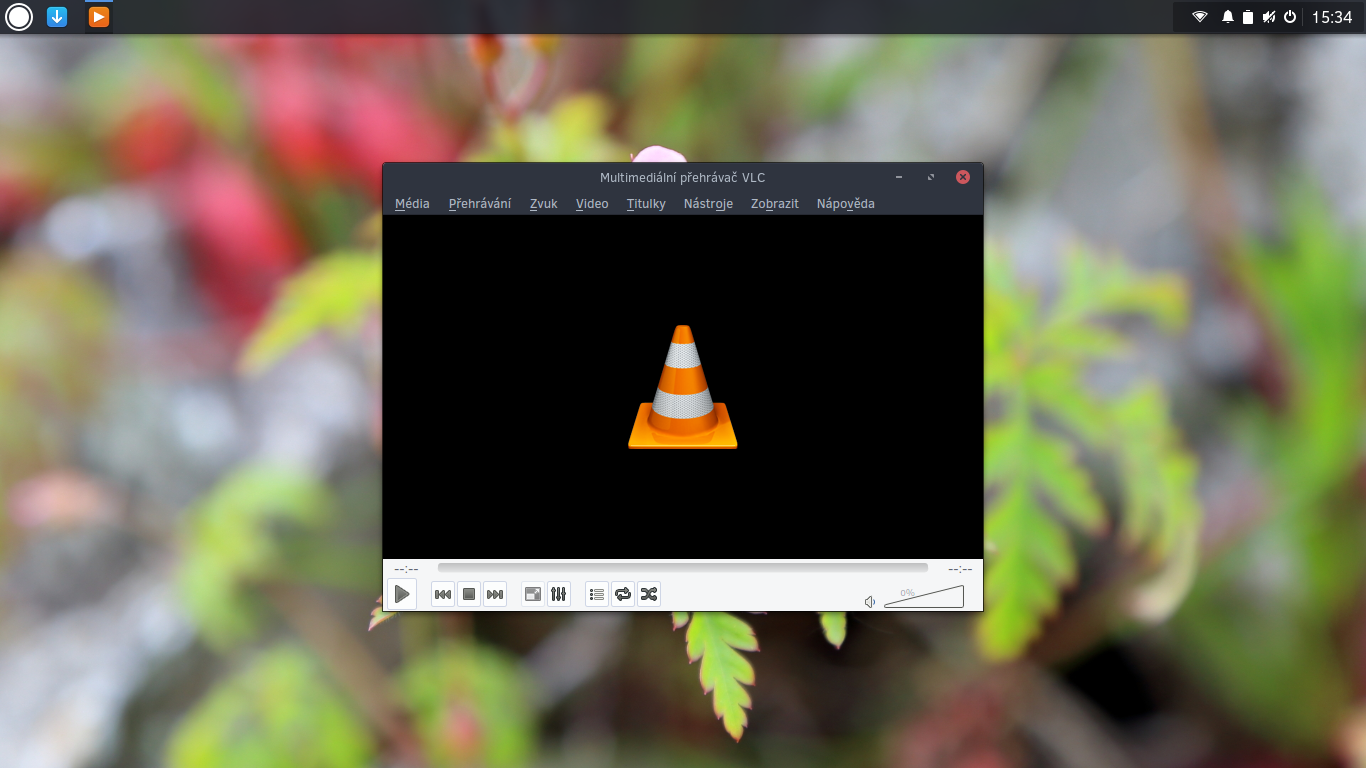Viewport: 1366px width, 768px height.
Task: Toggle fullscreen video mode icon
Action: point(533,594)
